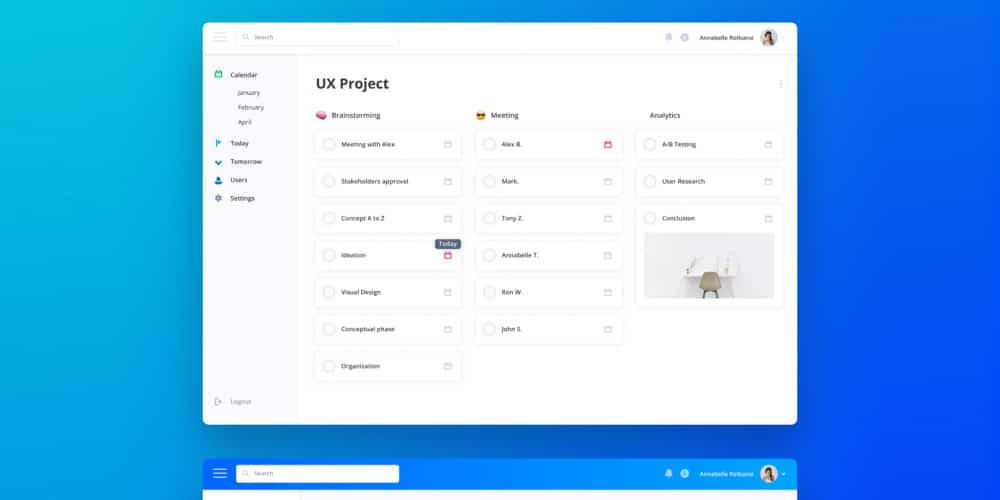1000x500 pixels.
Task: Click the green Calendar icon in sidebar
Action: (218, 74)
